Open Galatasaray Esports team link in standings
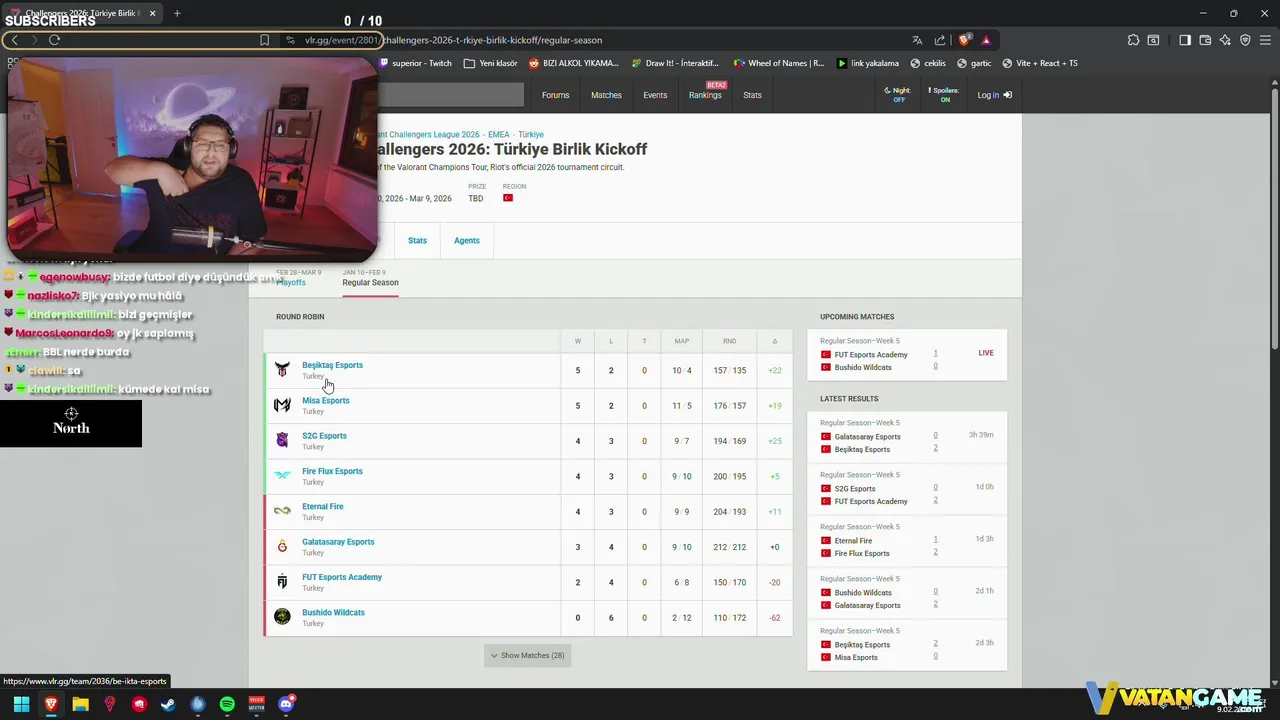The width and height of the screenshot is (1280, 720). [338, 541]
